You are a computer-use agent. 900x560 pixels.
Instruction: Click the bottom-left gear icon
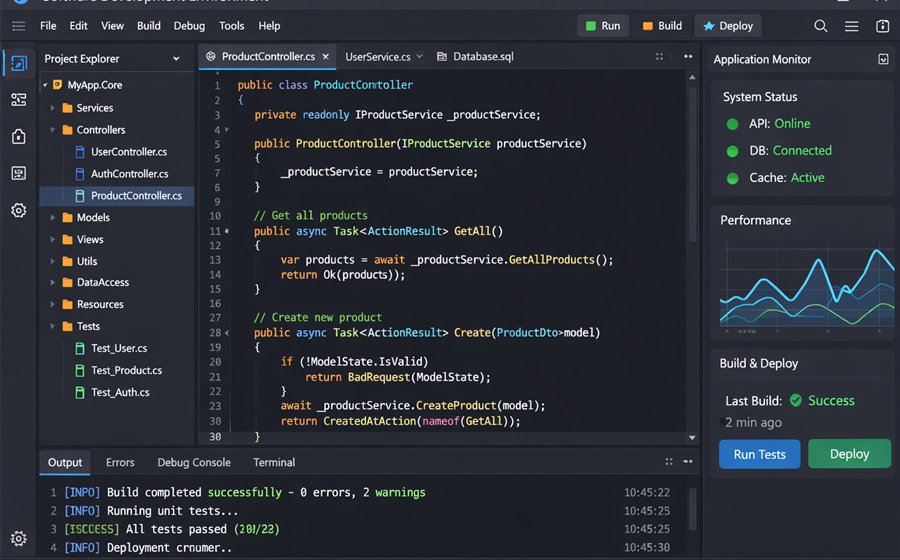[x=18, y=538]
